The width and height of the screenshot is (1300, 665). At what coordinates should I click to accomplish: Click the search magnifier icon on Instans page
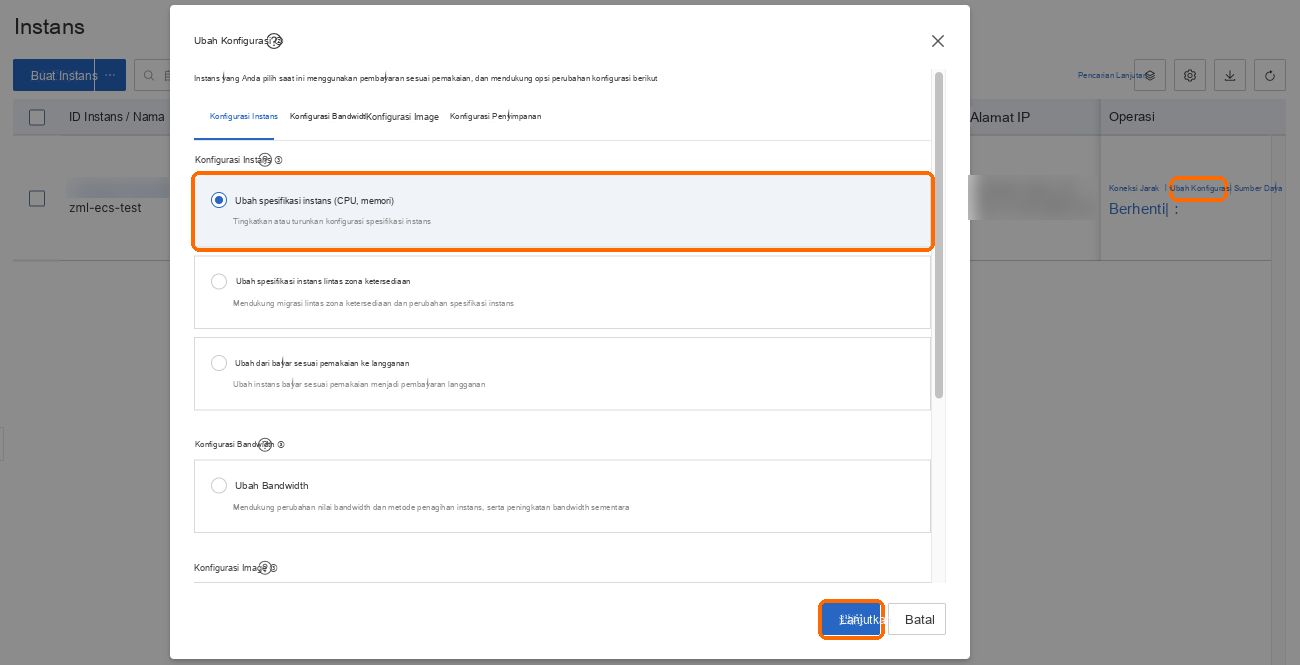150,75
